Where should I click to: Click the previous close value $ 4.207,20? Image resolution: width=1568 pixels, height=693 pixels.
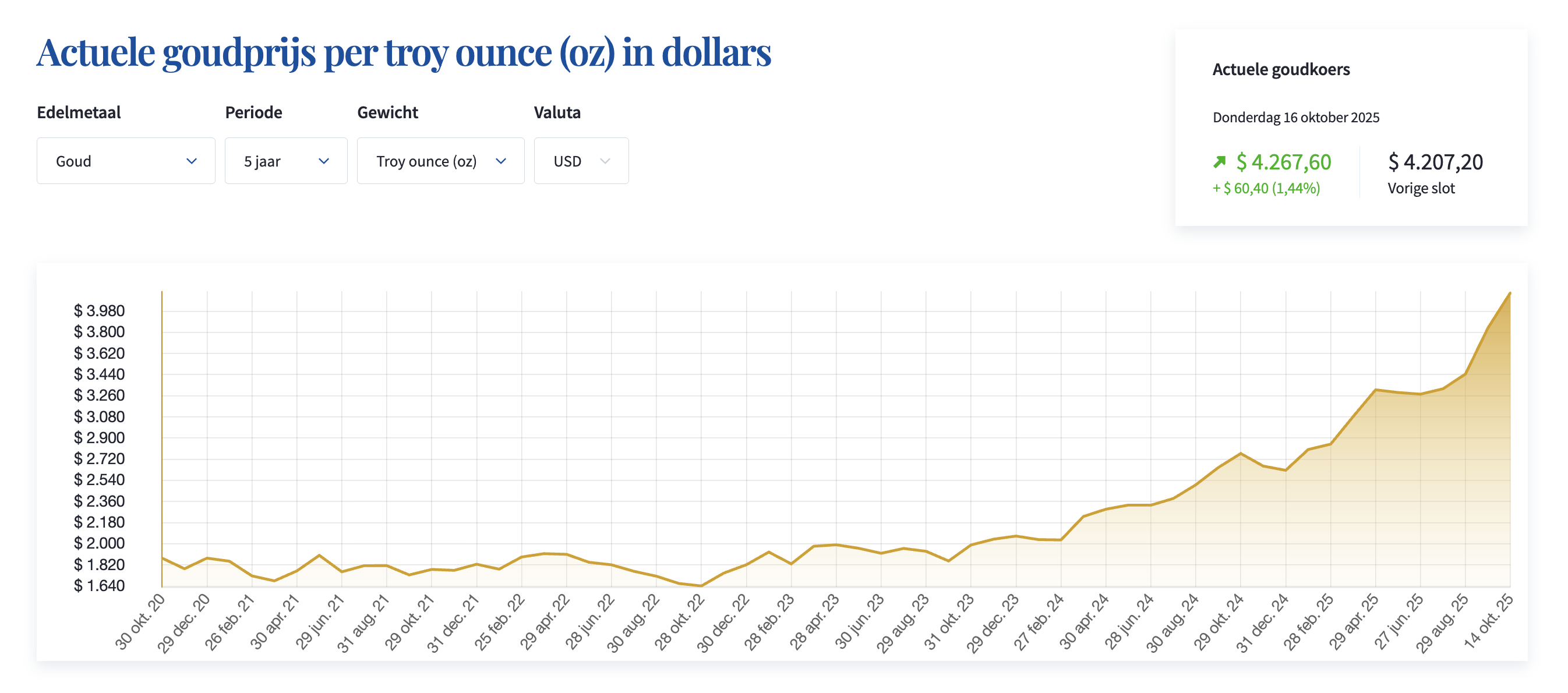point(1435,162)
